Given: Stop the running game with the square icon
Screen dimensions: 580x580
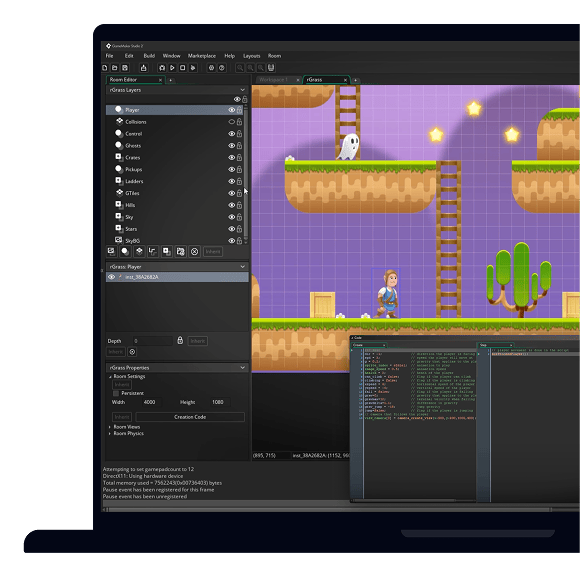Looking at the screenshot, I should pos(183,68).
